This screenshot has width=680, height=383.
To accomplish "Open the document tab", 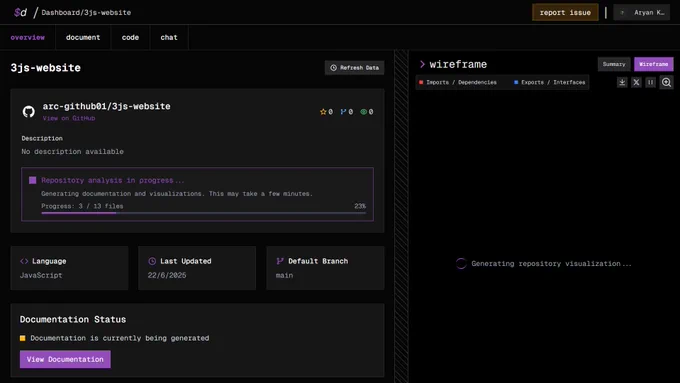I will 83,37.
